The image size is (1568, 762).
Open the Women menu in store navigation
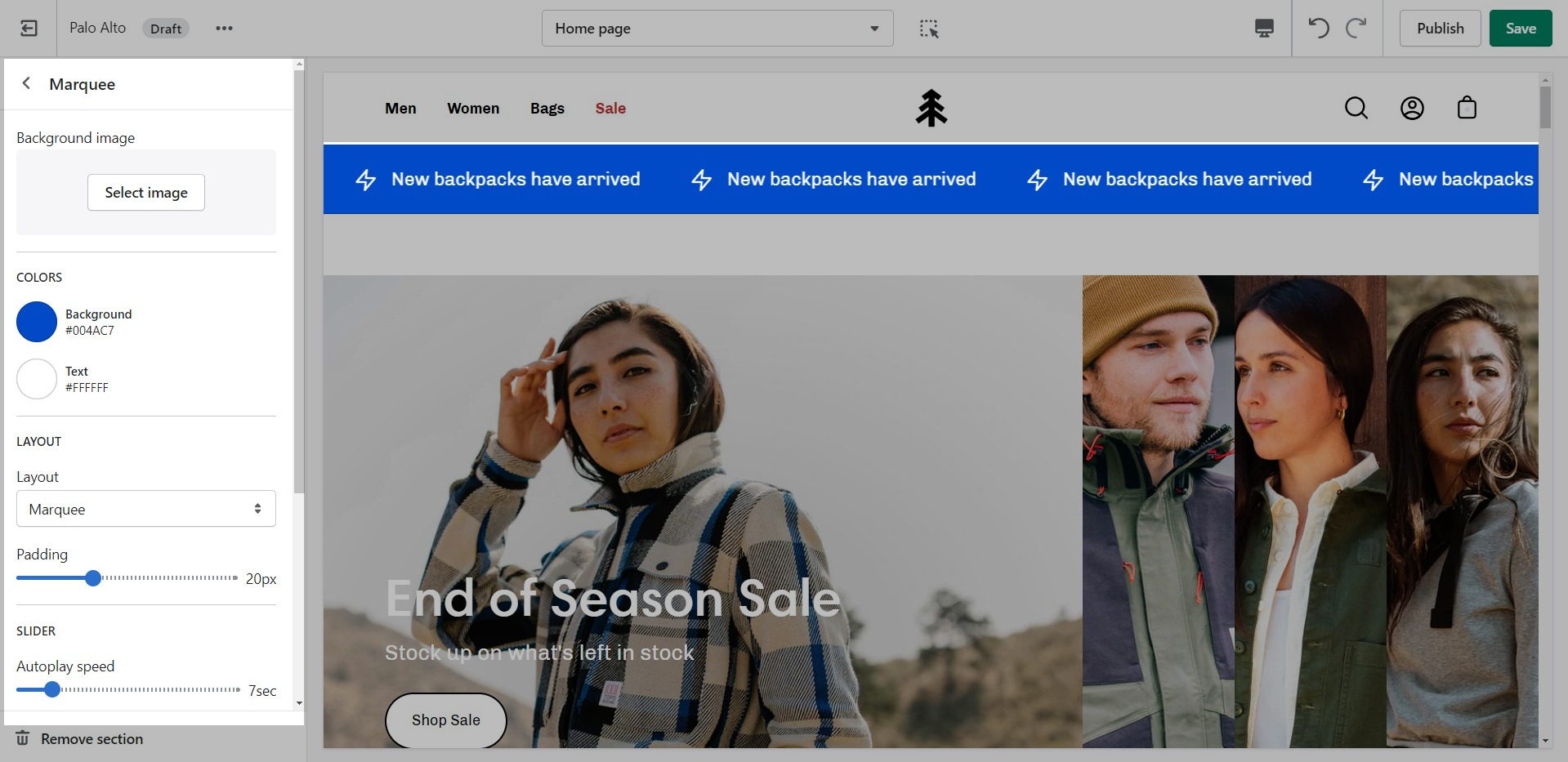(x=473, y=109)
